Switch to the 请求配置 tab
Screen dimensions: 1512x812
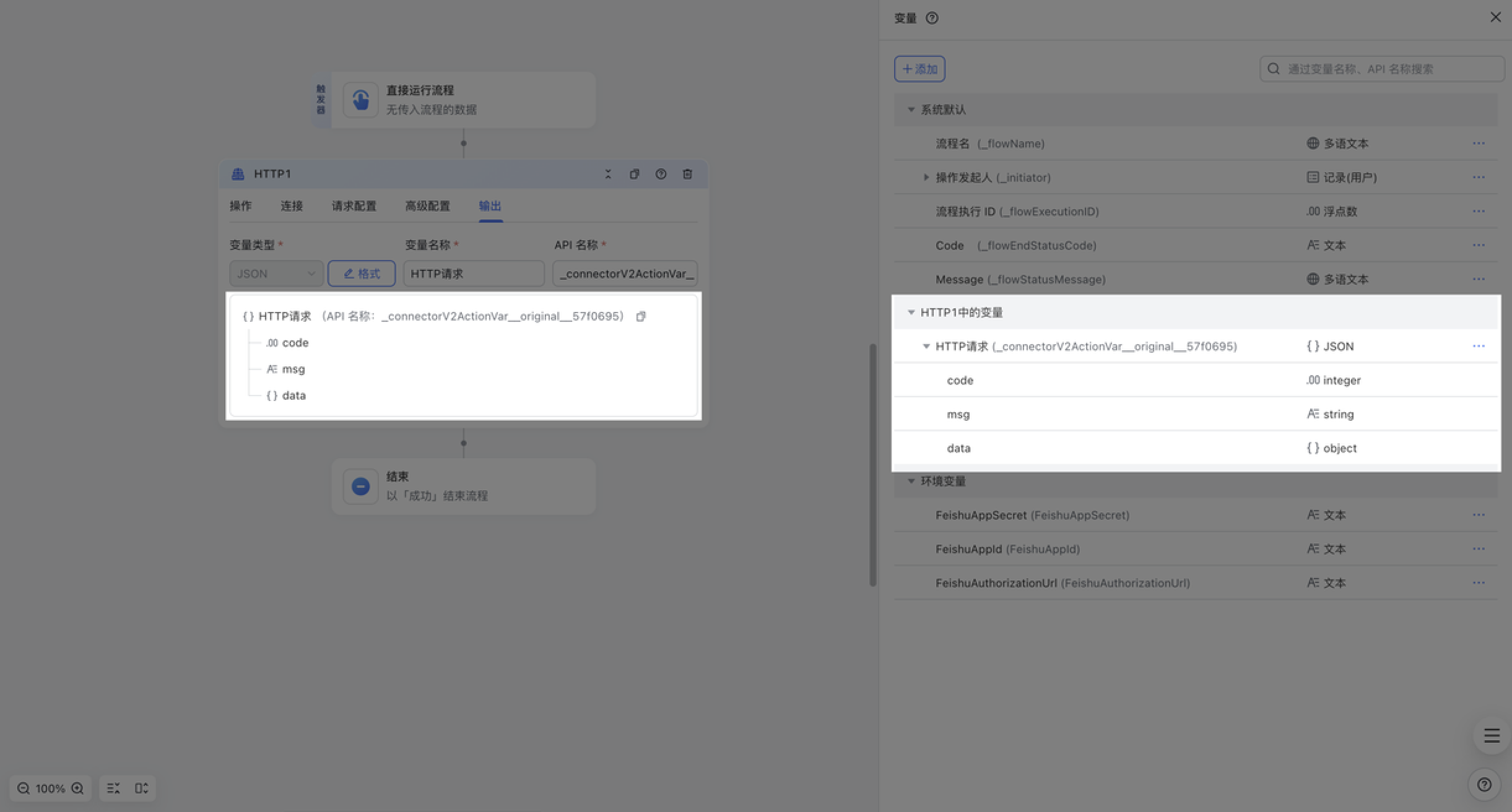point(354,206)
